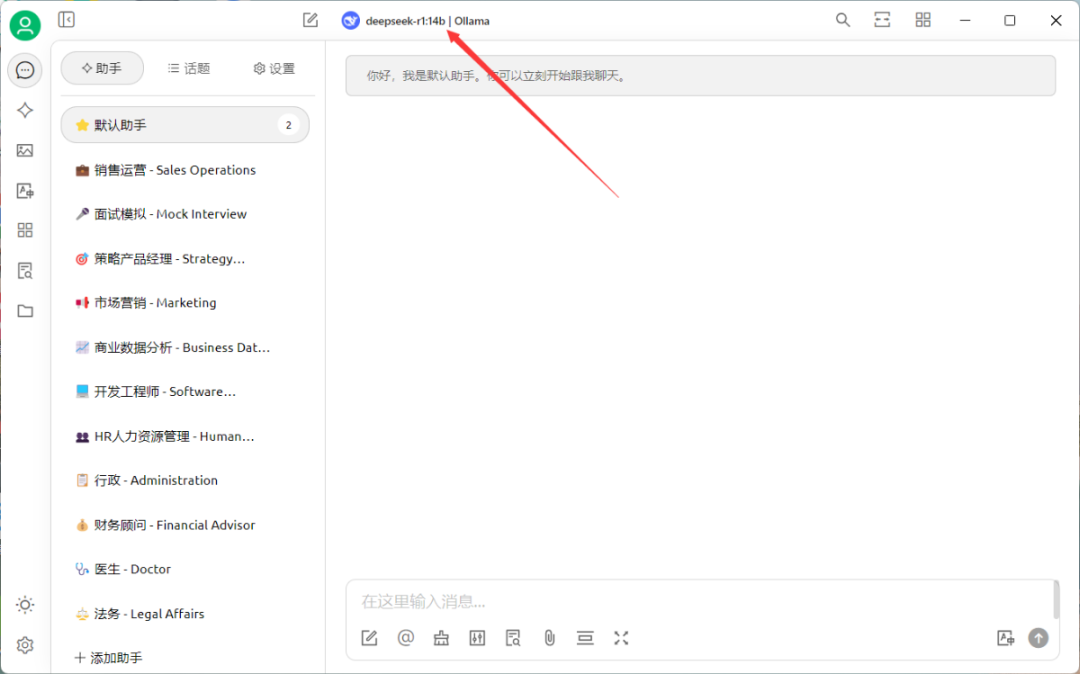Select 策略产品经理 - Strategy assistant
Viewport: 1080px width, 674px height.
185,259
